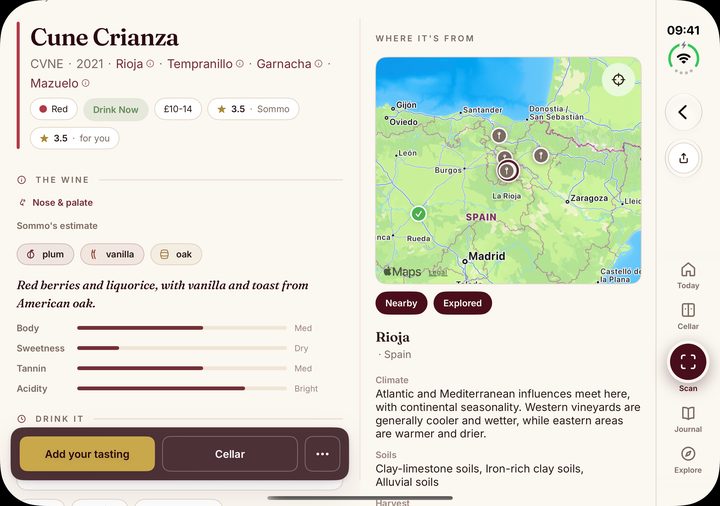The height and width of the screenshot is (506, 720).
Task: Select the plum flavor chip
Action: coord(45,254)
